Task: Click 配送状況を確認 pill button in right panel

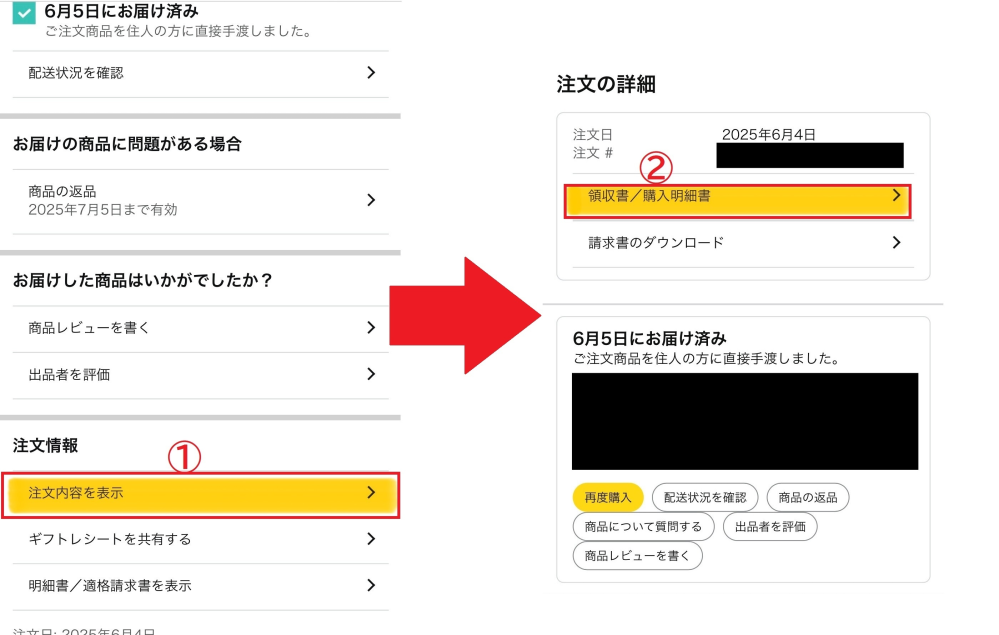Action: tap(705, 497)
